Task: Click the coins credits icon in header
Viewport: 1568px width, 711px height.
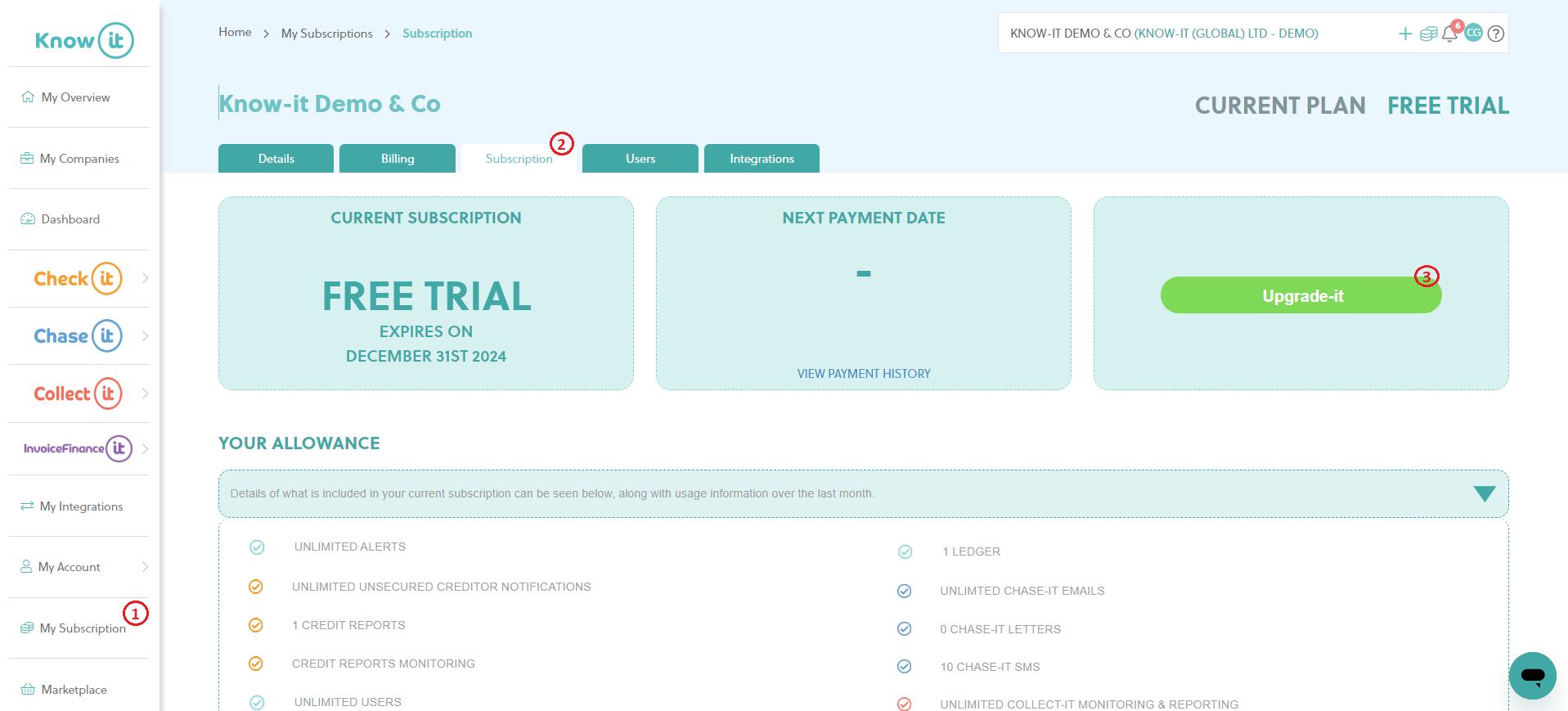Action: pos(1428,34)
